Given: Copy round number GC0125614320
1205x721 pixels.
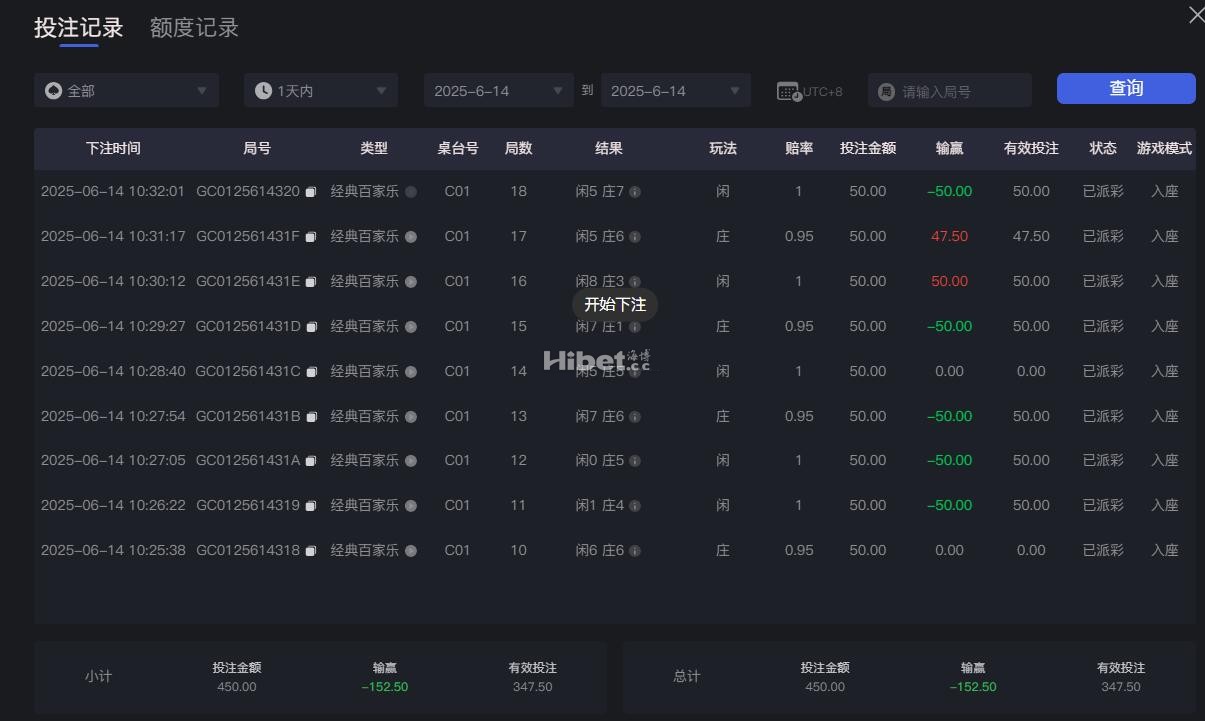Looking at the screenshot, I should point(311,192).
